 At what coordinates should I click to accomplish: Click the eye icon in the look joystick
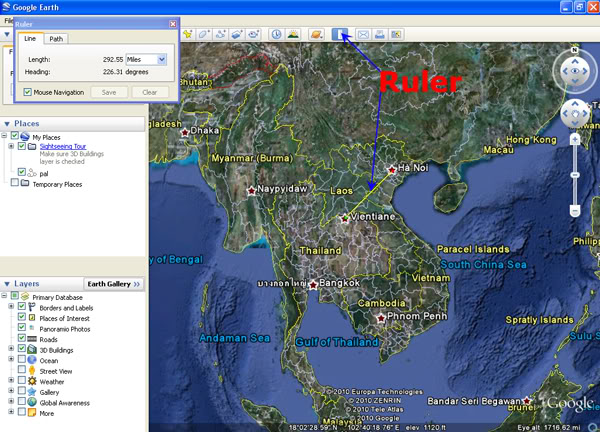pyautogui.click(x=575, y=71)
